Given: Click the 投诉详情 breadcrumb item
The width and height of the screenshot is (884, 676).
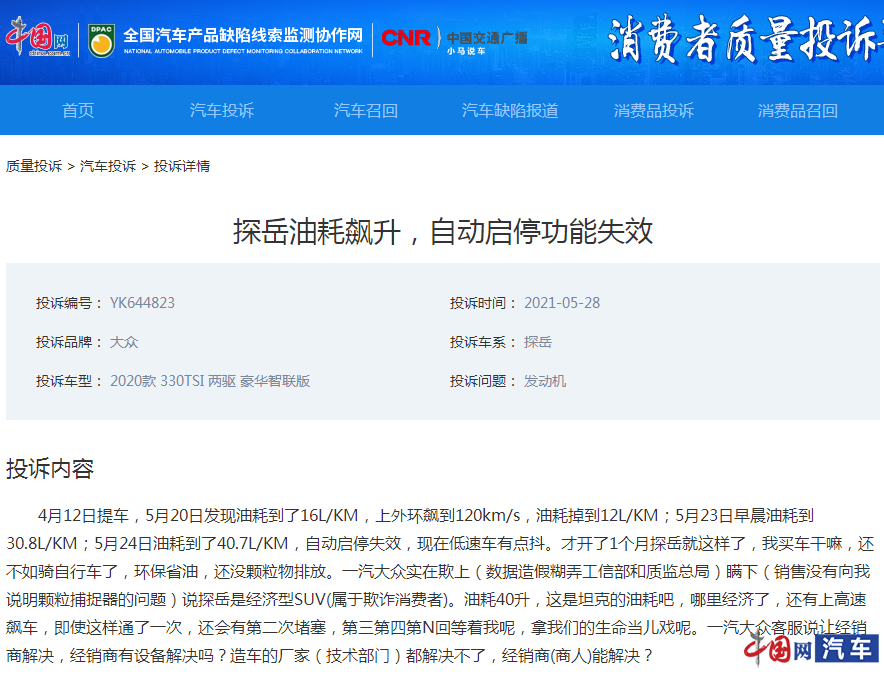Looking at the screenshot, I should [182, 166].
